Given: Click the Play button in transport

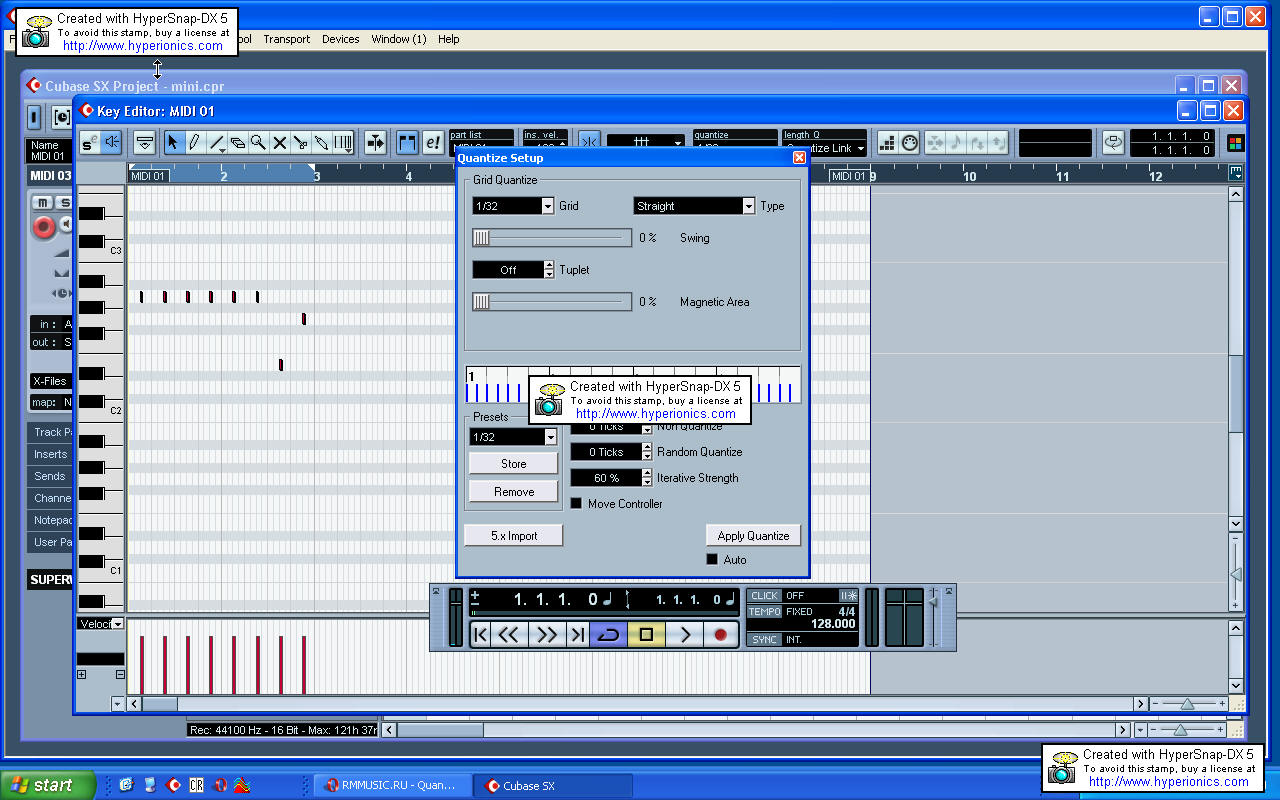Looking at the screenshot, I should coord(684,634).
